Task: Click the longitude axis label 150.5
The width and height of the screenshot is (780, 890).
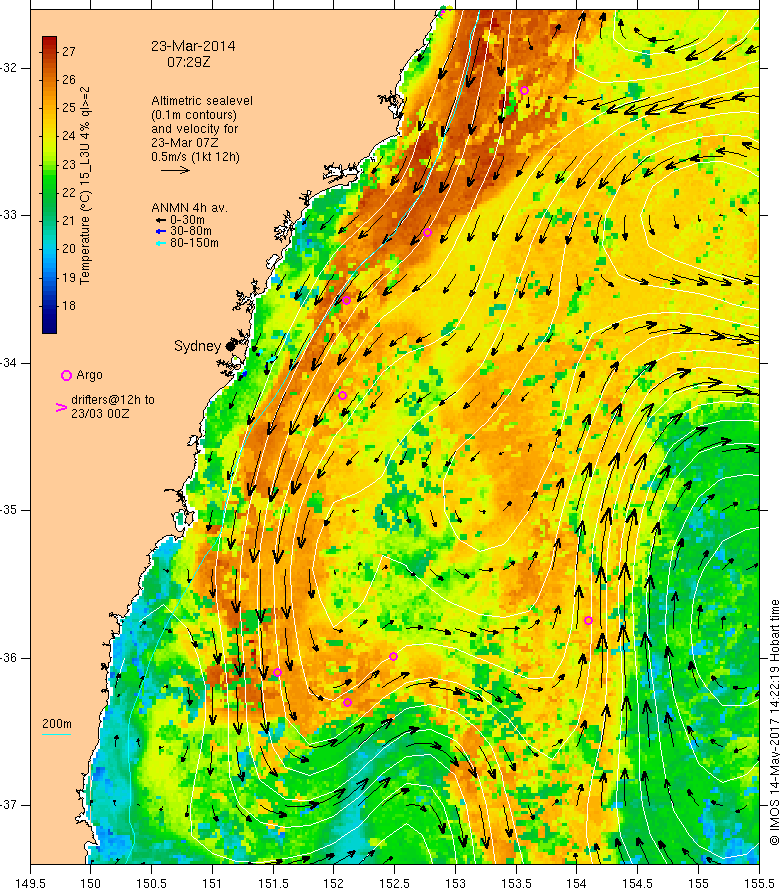Action: click(152, 883)
